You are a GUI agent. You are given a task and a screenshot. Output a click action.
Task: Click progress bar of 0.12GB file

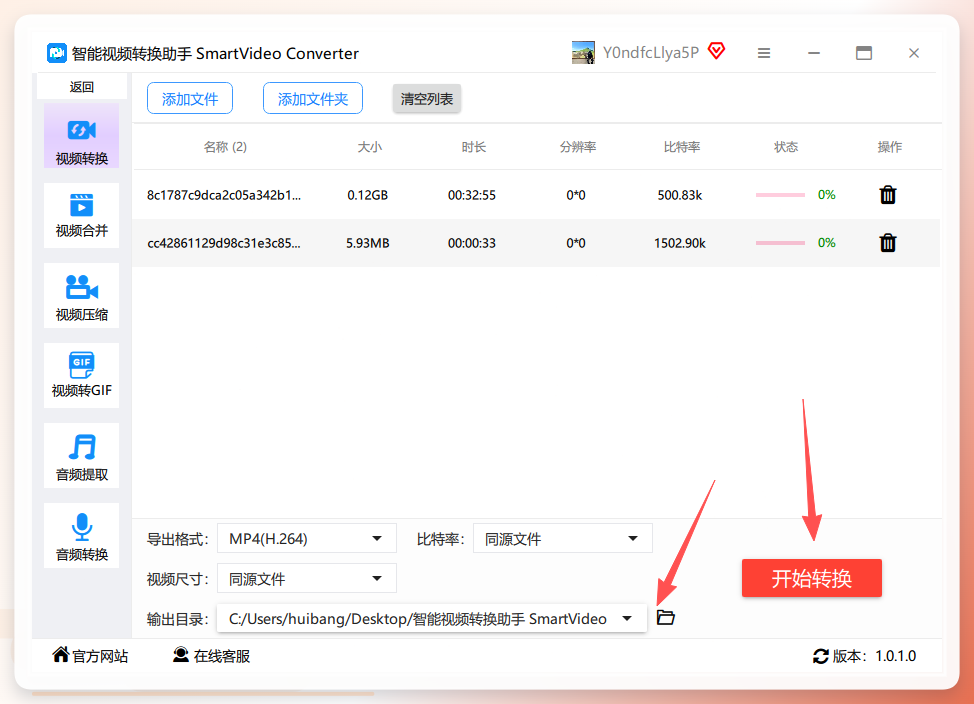coord(780,195)
